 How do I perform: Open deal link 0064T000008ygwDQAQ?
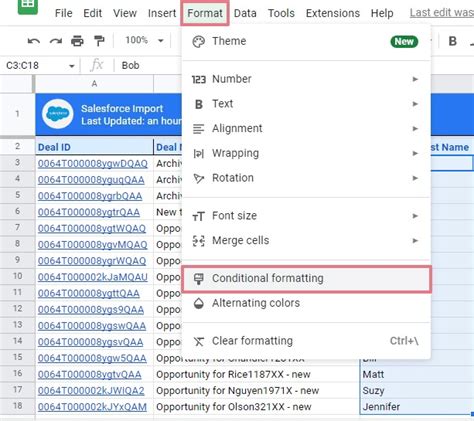pyautogui.click(x=93, y=163)
